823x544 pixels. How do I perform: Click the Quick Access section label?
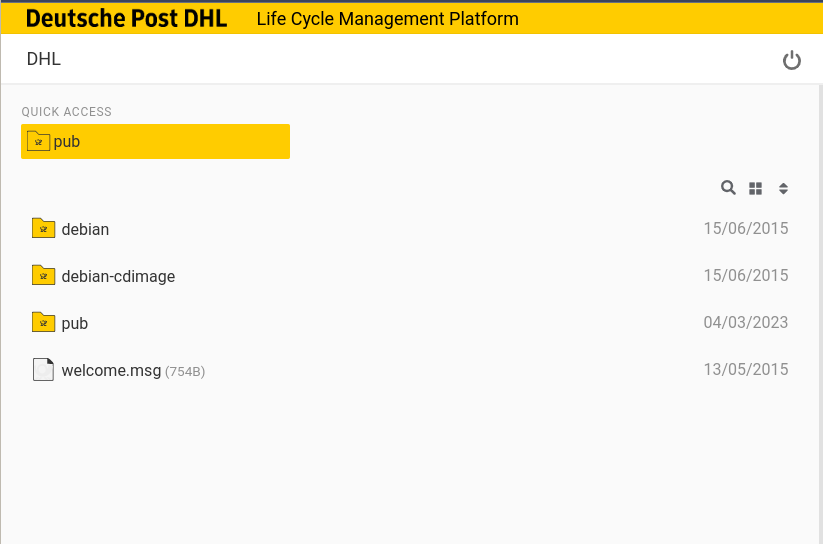click(x=67, y=112)
